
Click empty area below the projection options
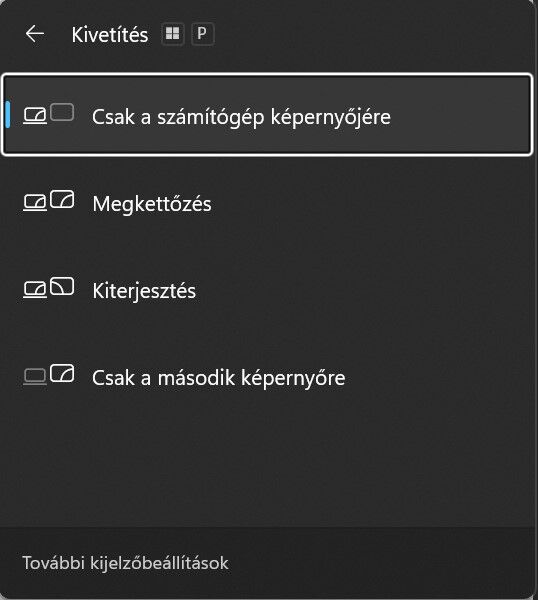pos(267,473)
